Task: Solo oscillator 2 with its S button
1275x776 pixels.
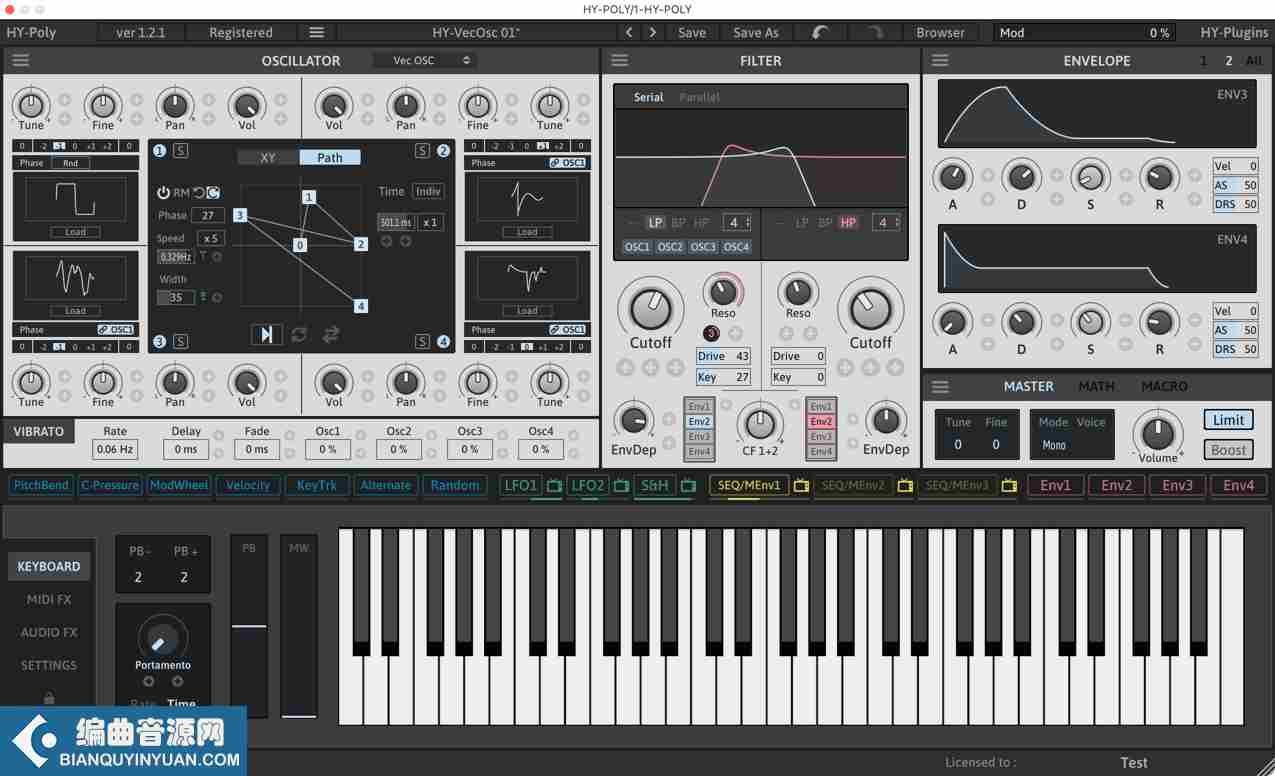Action: pyautogui.click(x=423, y=151)
